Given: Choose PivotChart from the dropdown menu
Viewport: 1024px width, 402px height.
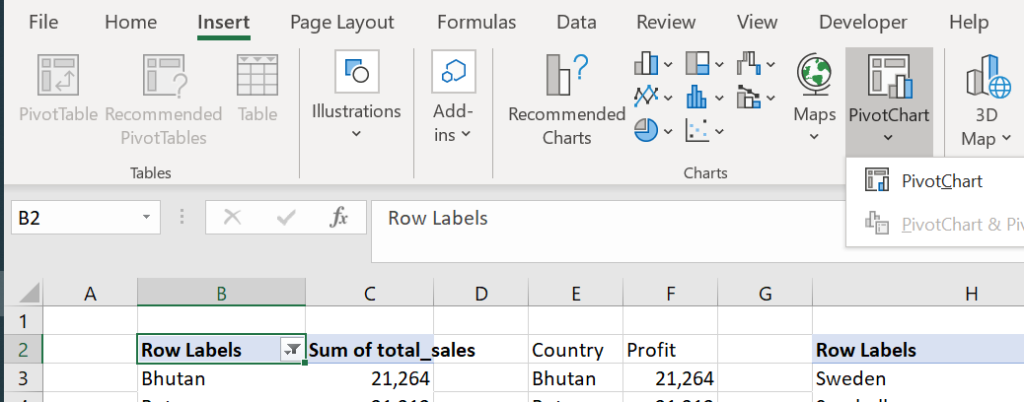Looking at the screenshot, I should [940, 181].
